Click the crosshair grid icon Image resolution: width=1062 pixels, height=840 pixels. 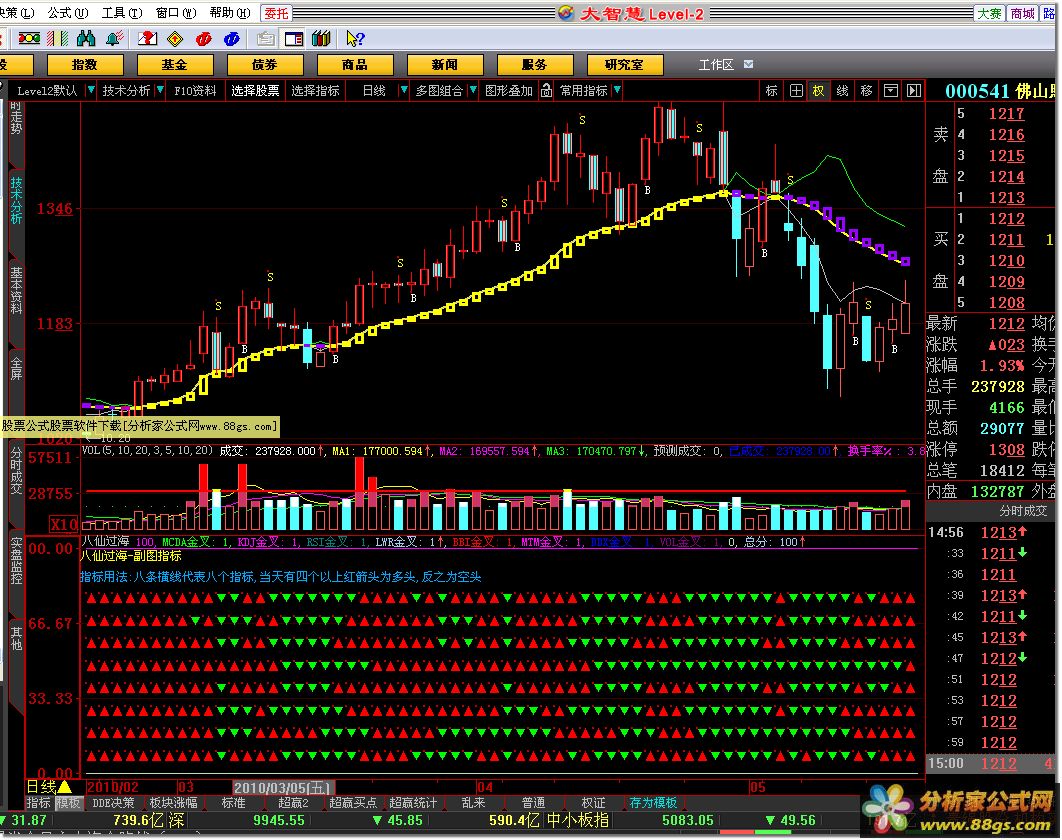coord(796,90)
